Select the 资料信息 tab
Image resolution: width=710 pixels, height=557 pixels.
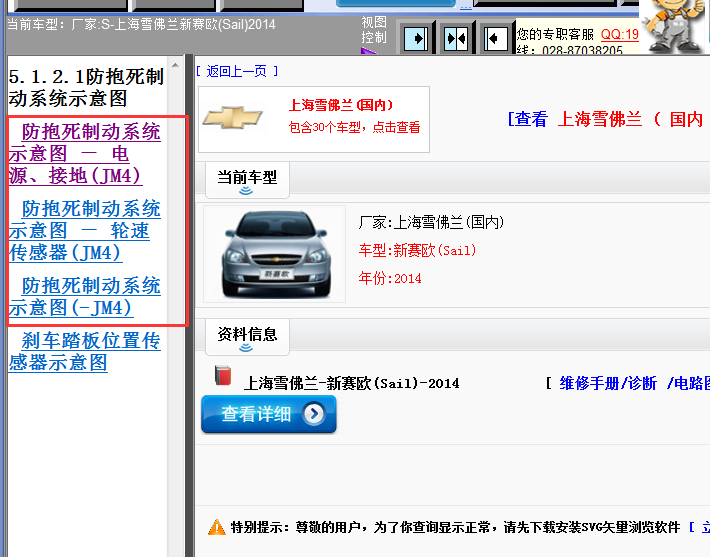click(x=247, y=337)
